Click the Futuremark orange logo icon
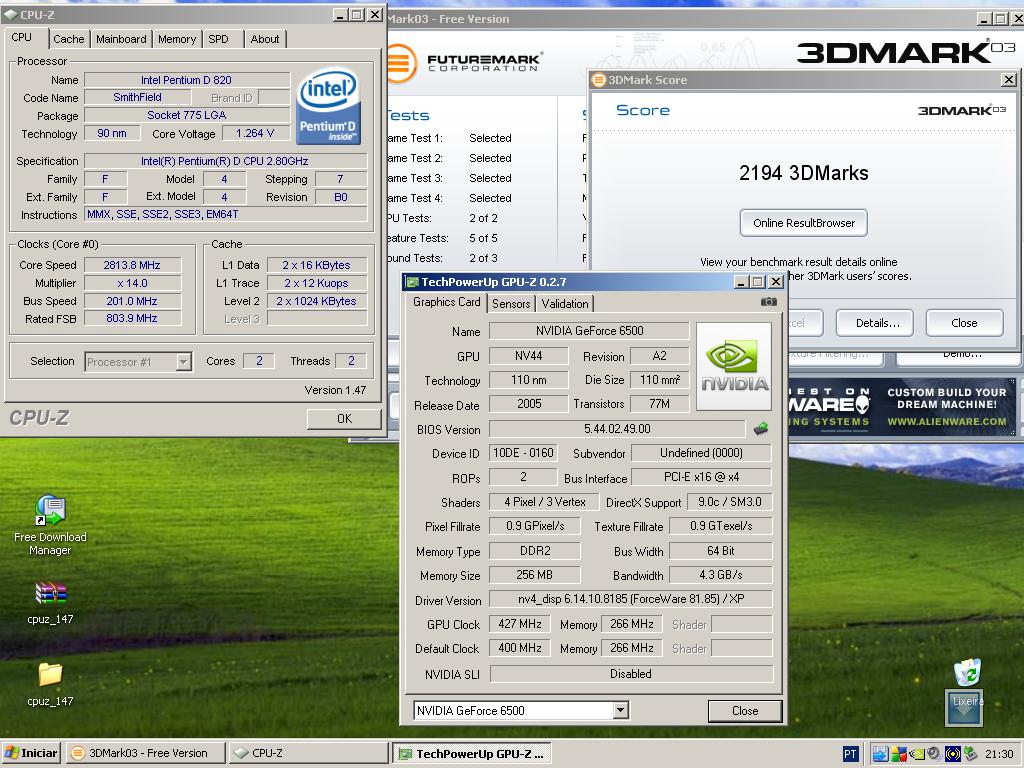The height and width of the screenshot is (768, 1024). (x=401, y=63)
